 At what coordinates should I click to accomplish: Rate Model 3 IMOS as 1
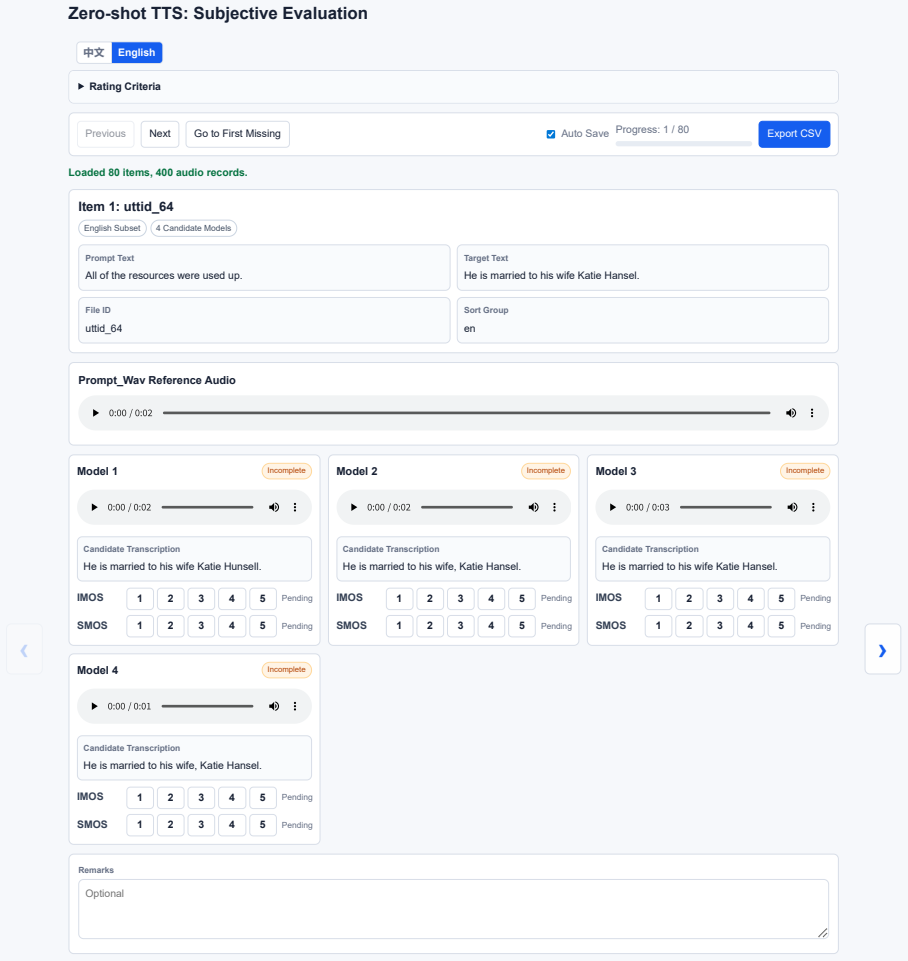[x=658, y=599]
